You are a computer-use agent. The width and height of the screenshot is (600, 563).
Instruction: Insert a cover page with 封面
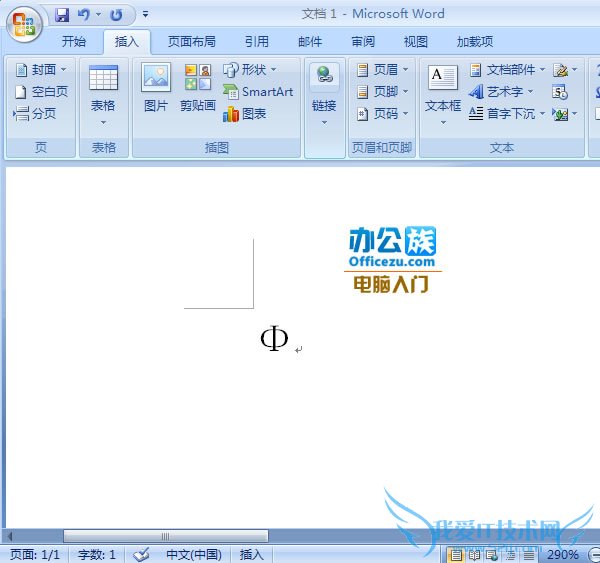41,70
